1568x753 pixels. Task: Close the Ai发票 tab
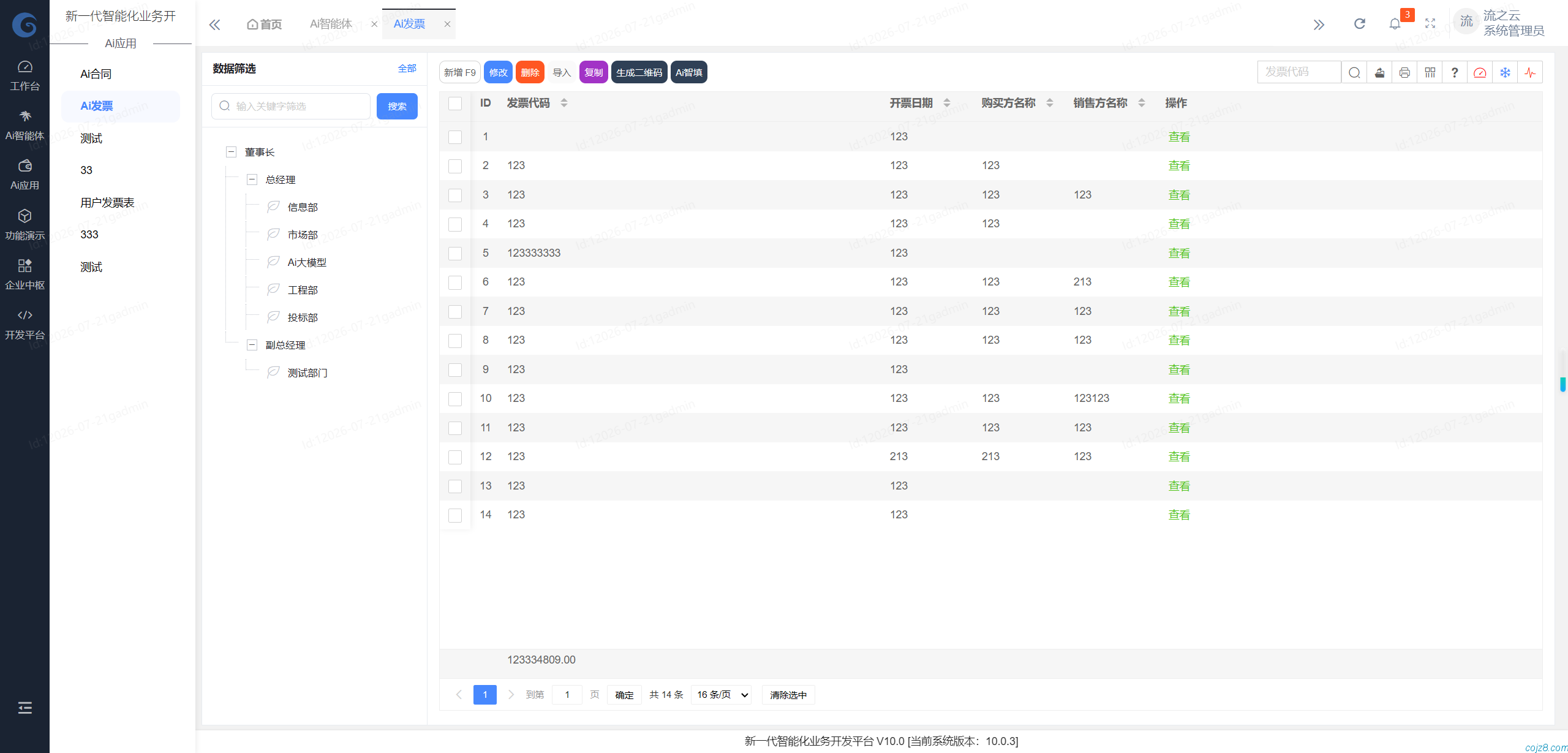tap(447, 24)
